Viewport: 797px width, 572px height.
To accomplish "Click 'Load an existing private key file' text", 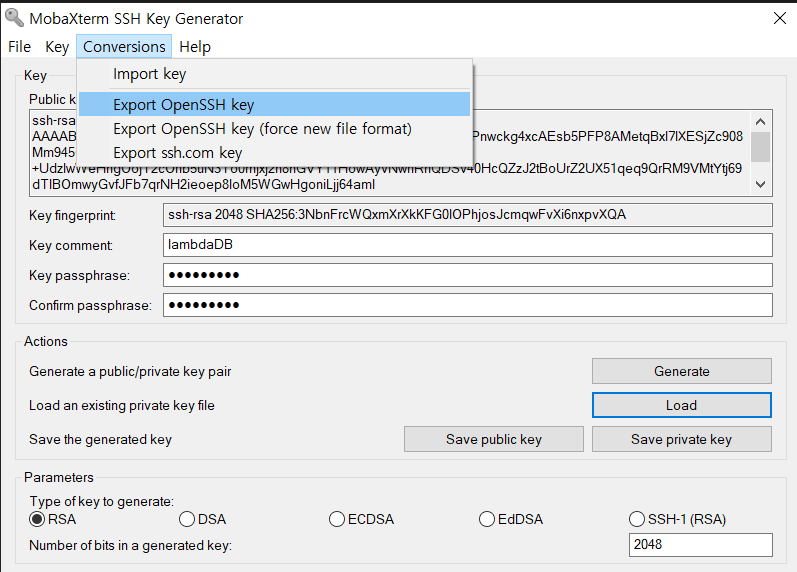I will click(122, 406).
